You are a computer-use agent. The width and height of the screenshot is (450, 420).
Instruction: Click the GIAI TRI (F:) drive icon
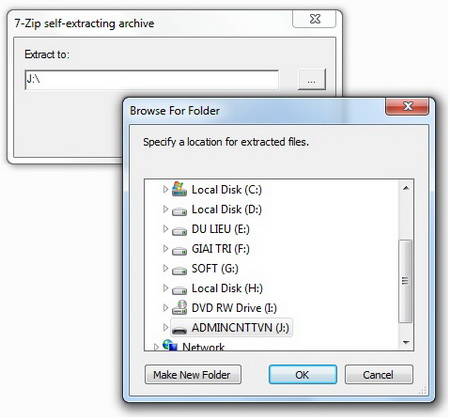coord(179,250)
